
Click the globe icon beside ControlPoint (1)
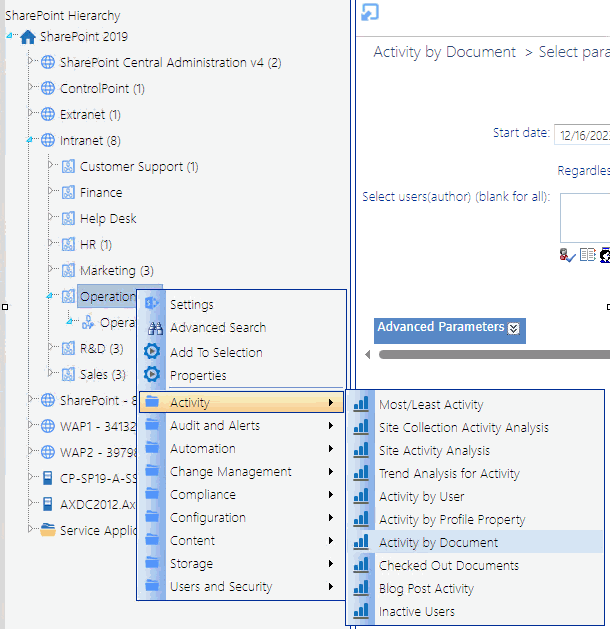(48, 88)
